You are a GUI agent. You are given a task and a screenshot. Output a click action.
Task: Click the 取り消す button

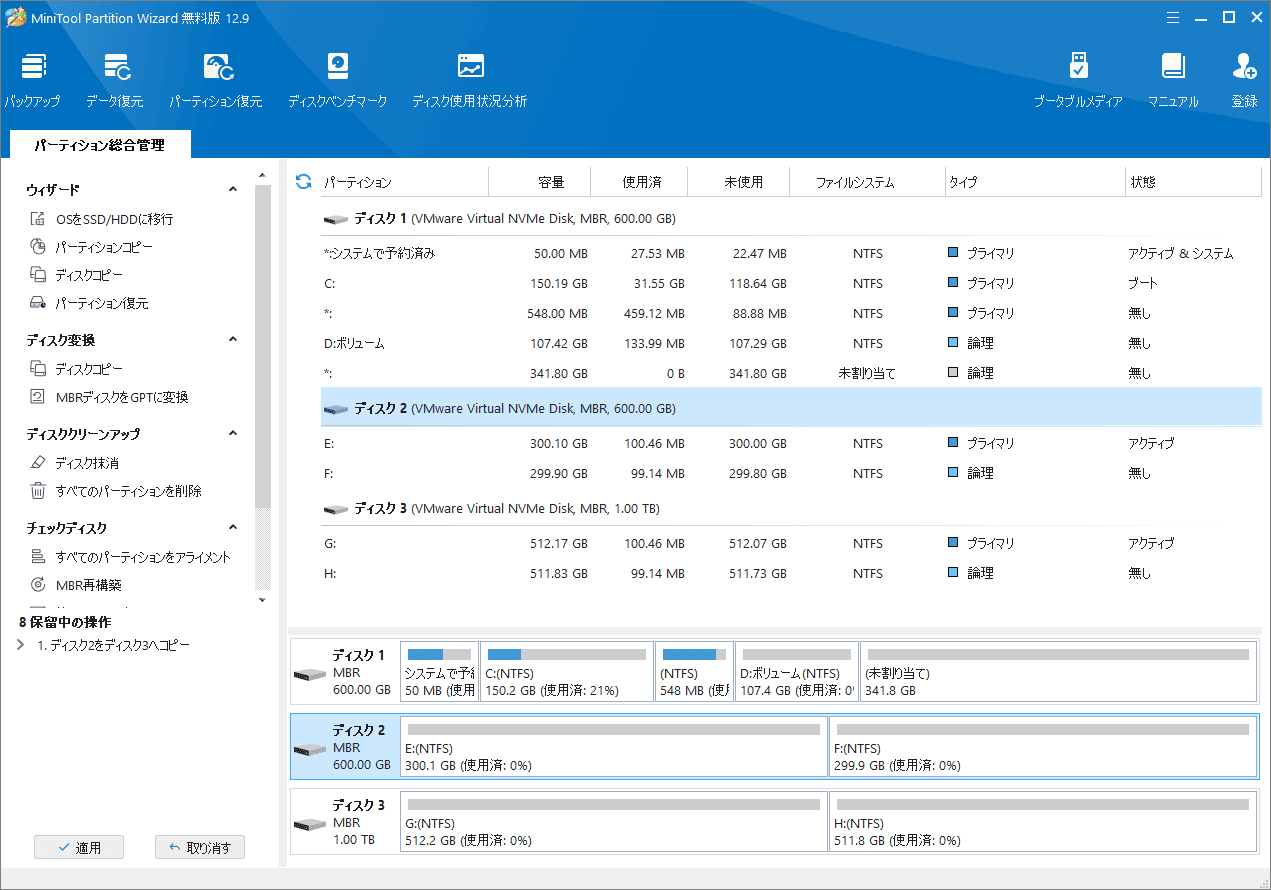point(200,847)
